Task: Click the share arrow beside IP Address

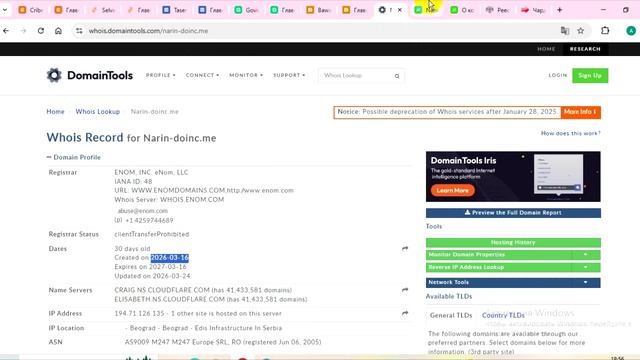Action: pos(404,313)
